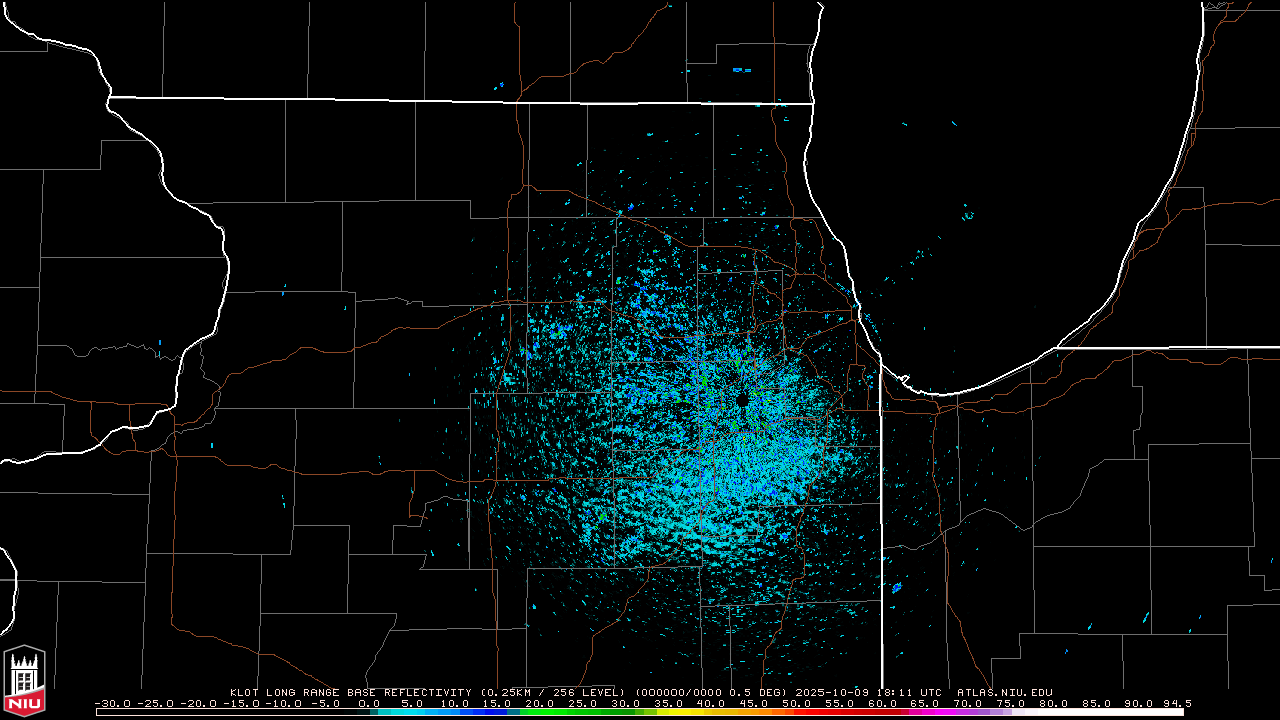Click the '0.0' scale label
This screenshot has width=1280, height=720.
[369, 703]
